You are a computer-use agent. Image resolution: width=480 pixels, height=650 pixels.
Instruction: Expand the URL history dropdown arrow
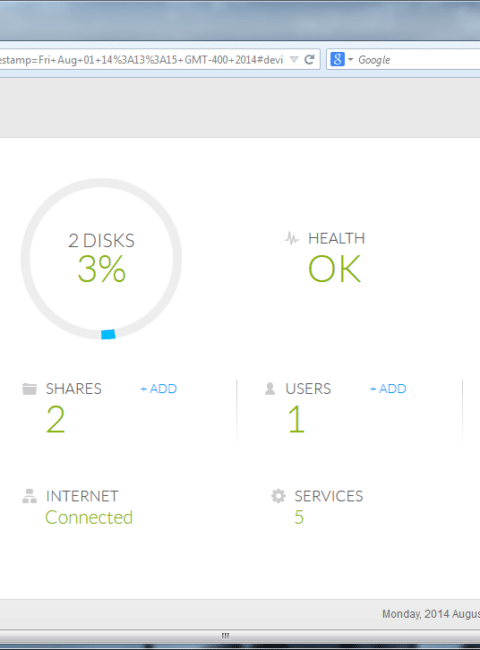(294, 60)
